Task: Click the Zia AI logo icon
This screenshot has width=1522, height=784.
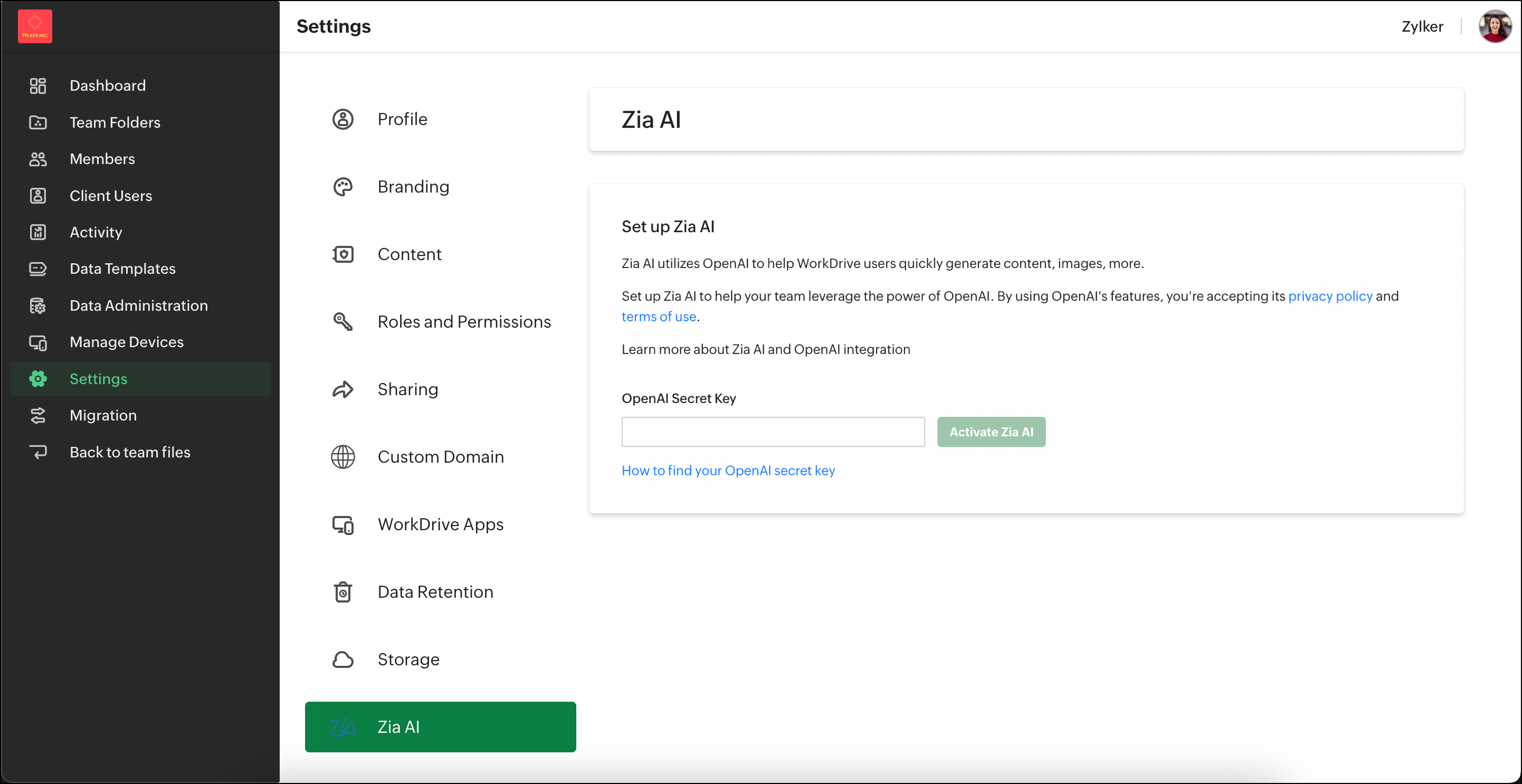Action: (343, 727)
